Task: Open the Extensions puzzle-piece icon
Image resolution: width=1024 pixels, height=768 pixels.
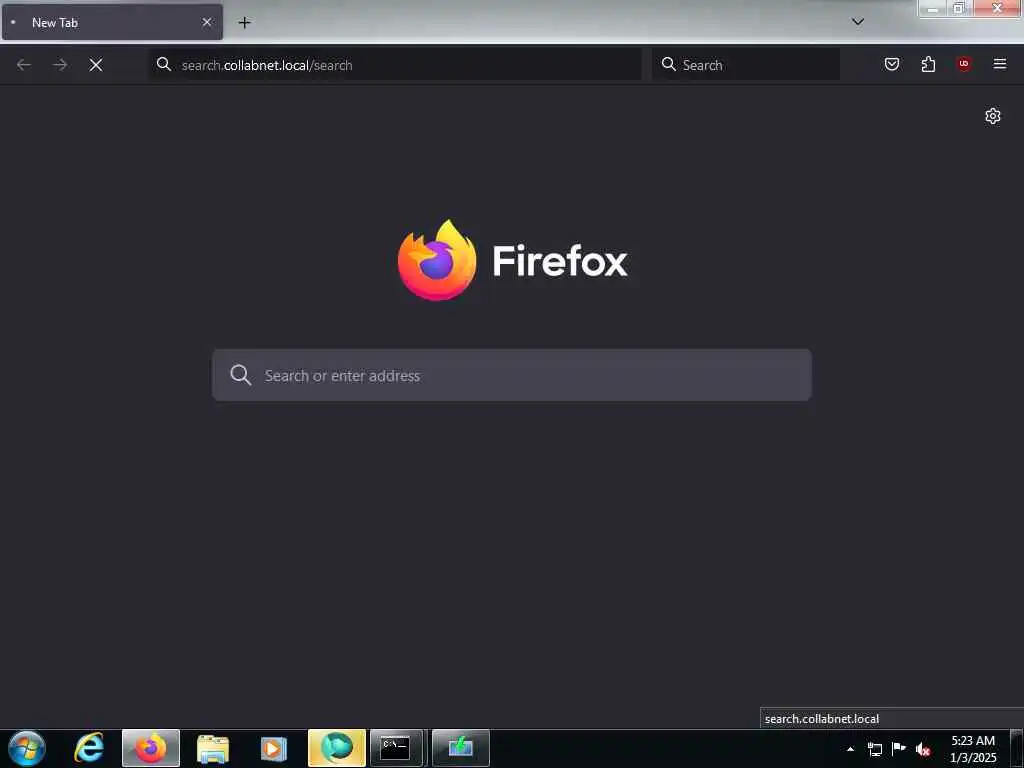Action: [x=928, y=64]
